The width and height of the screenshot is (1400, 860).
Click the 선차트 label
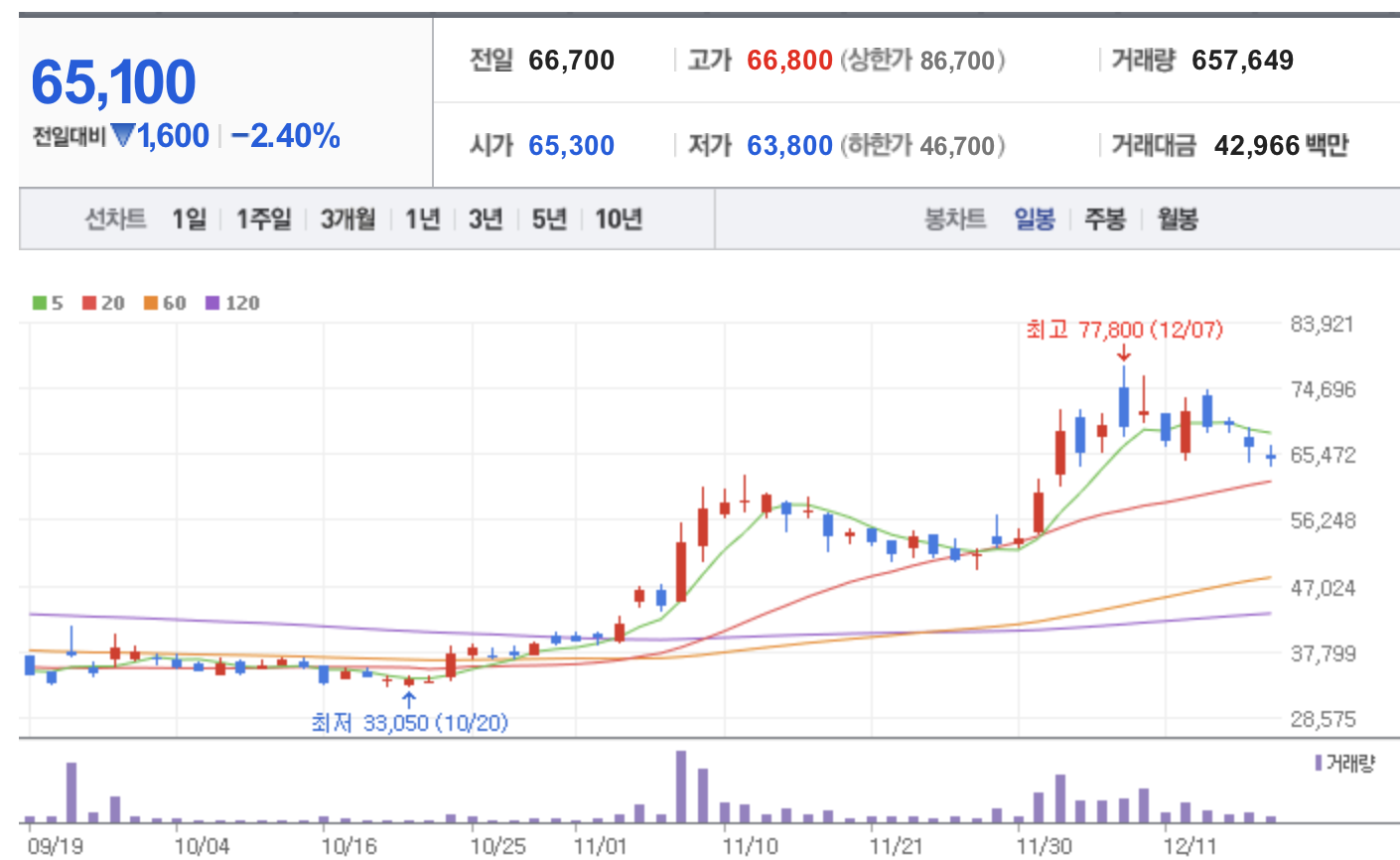click(115, 218)
